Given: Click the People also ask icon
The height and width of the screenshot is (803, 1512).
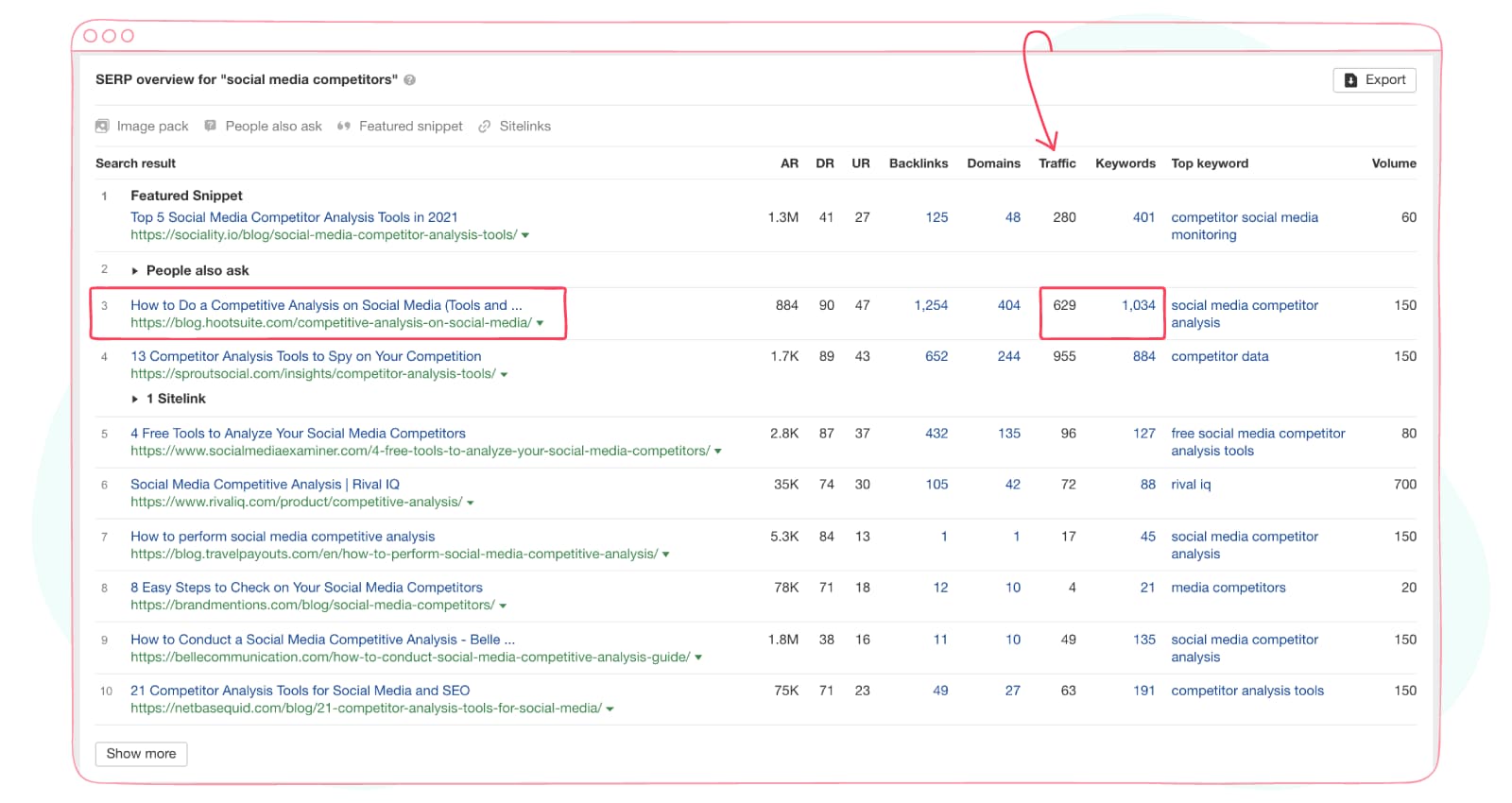Looking at the screenshot, I should point(211,127).
